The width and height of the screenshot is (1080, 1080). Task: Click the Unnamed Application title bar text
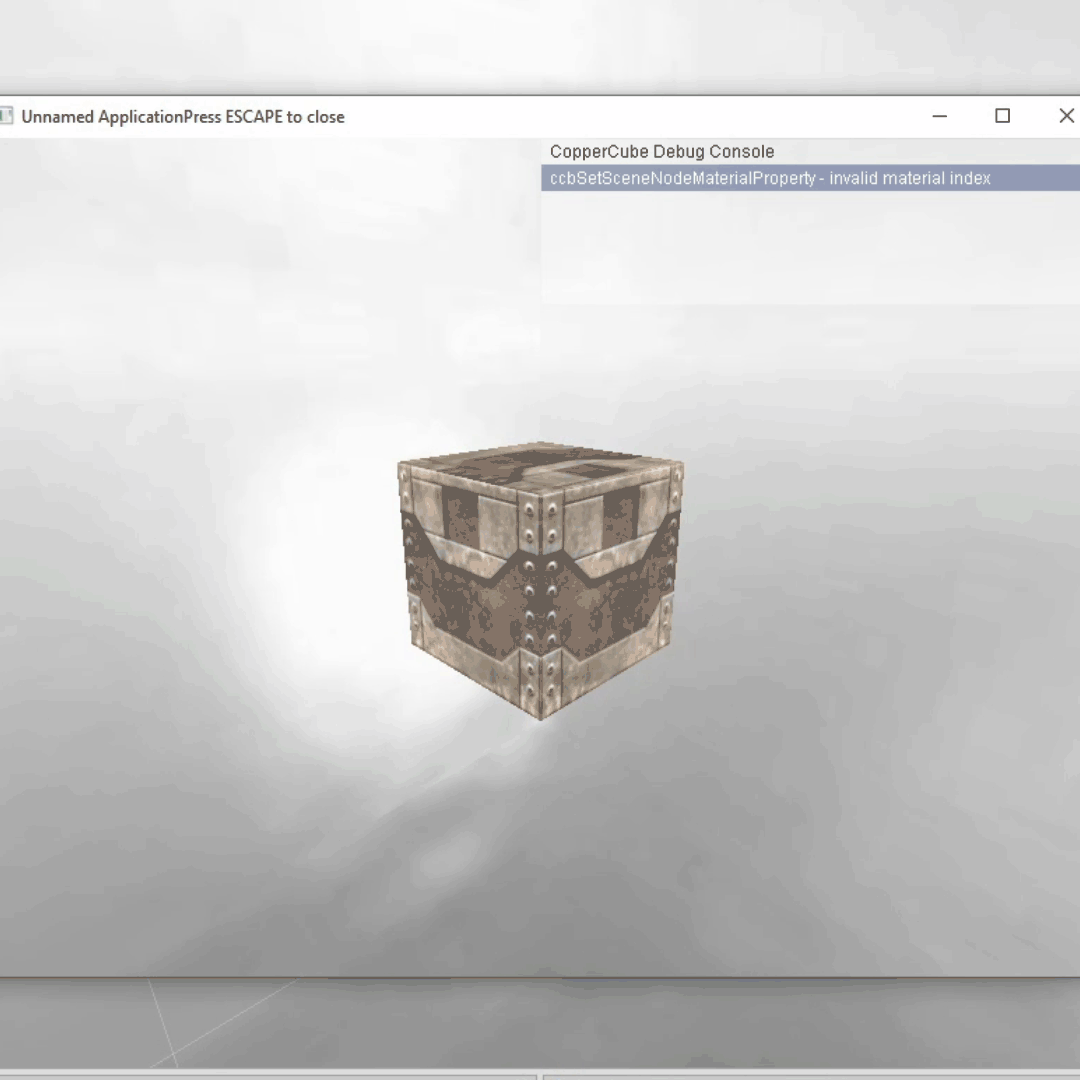183,117
